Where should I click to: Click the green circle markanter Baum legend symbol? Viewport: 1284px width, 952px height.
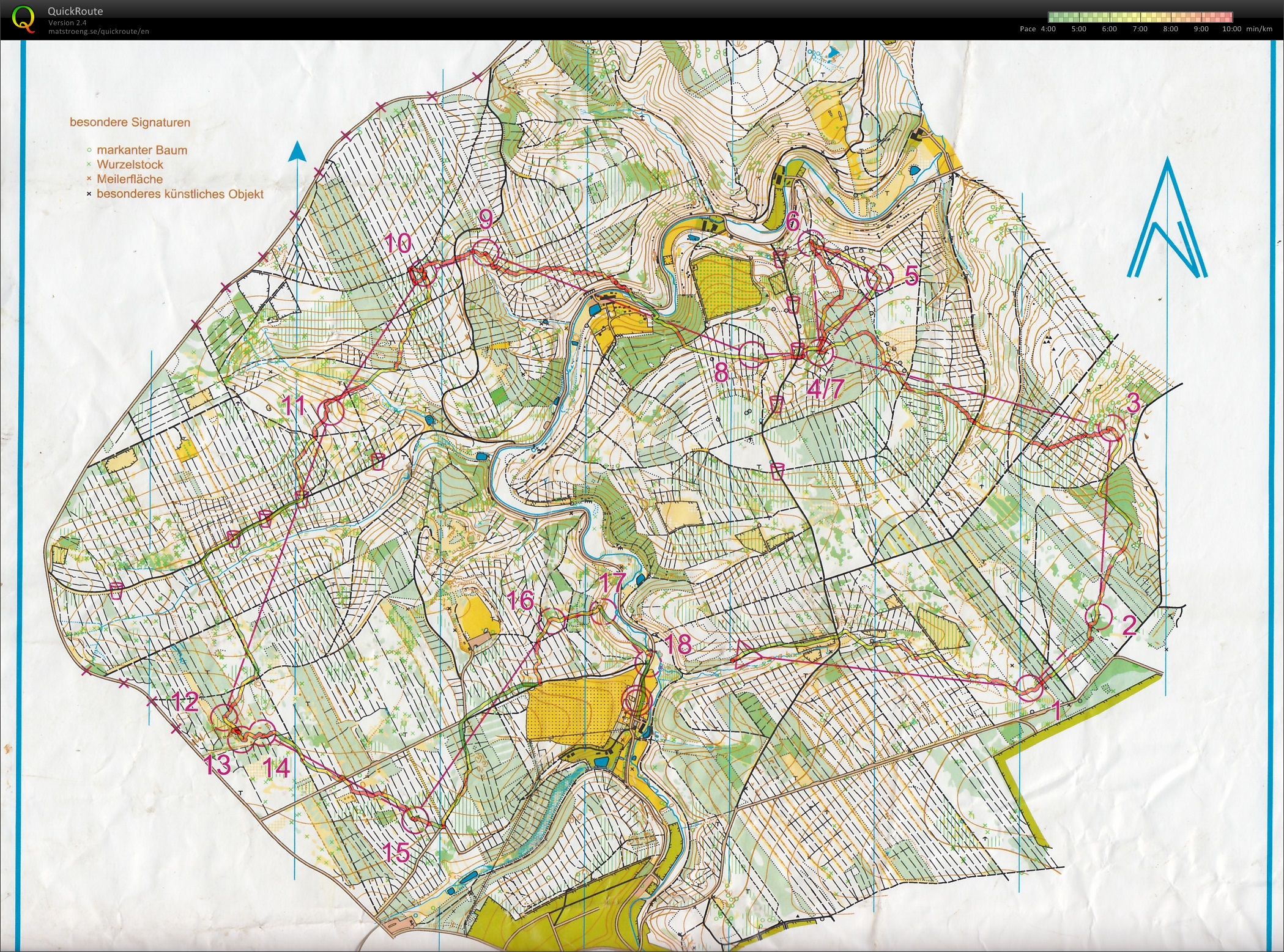(89, 150)
